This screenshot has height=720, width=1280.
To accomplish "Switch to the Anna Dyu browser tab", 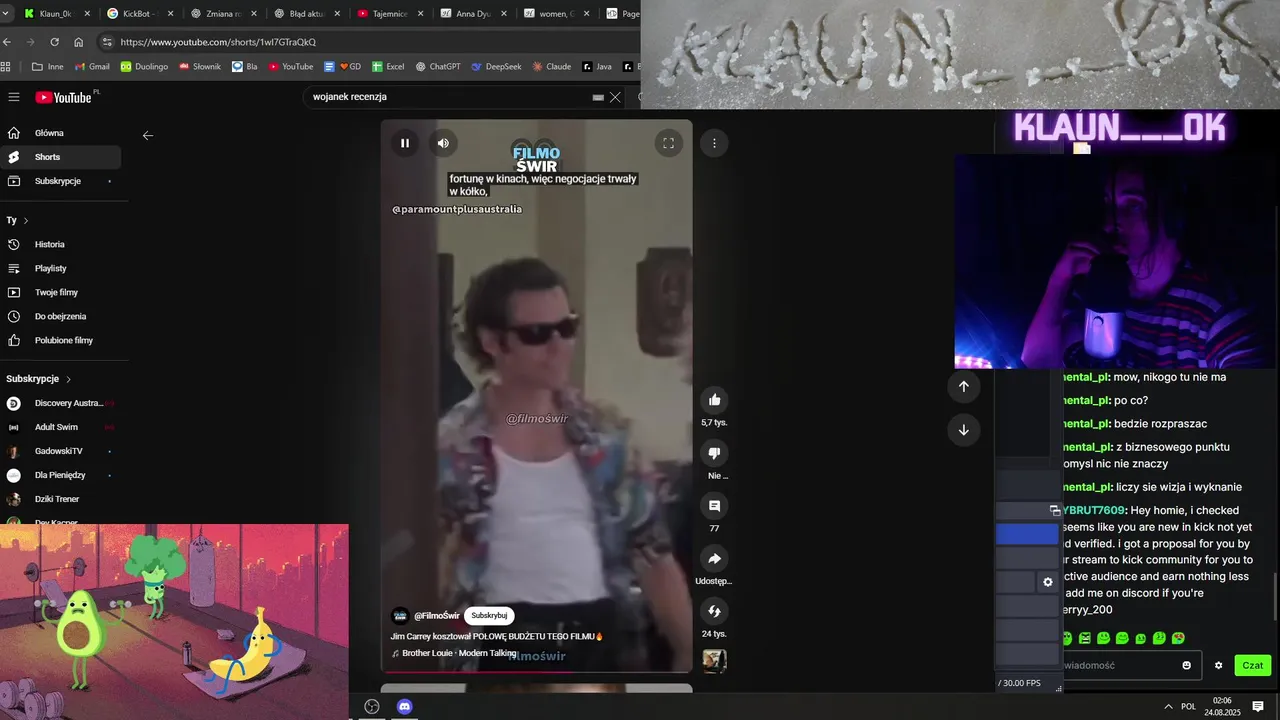I will [473, 14].
